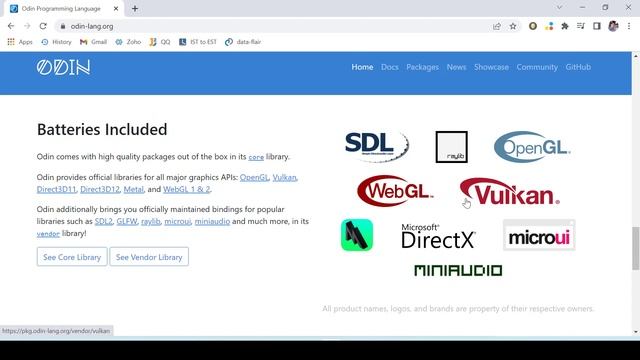
Task: Click the WebGL logo
Action: tap(395, 191)
